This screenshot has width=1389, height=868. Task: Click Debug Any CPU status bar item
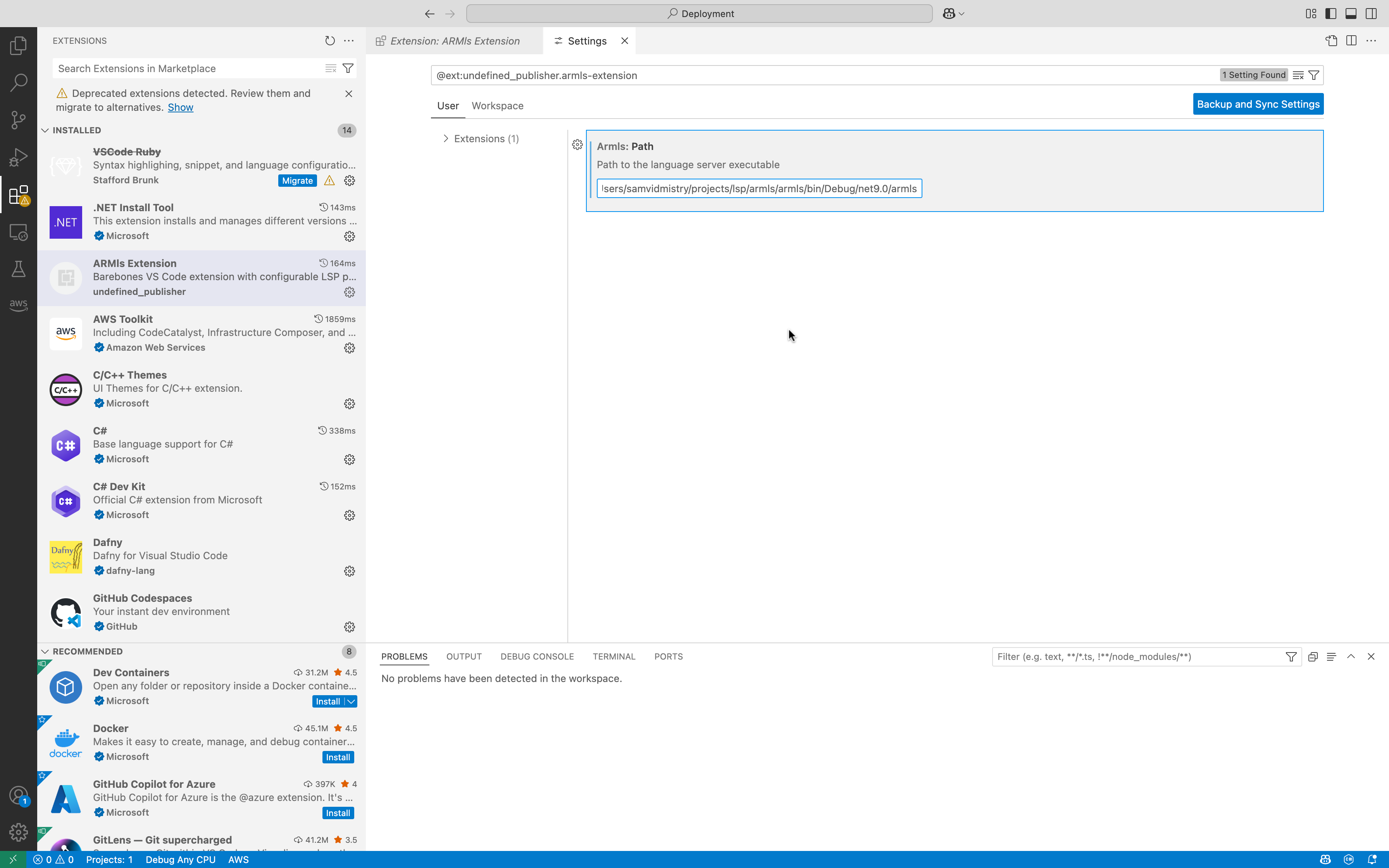tap(180, 859)
